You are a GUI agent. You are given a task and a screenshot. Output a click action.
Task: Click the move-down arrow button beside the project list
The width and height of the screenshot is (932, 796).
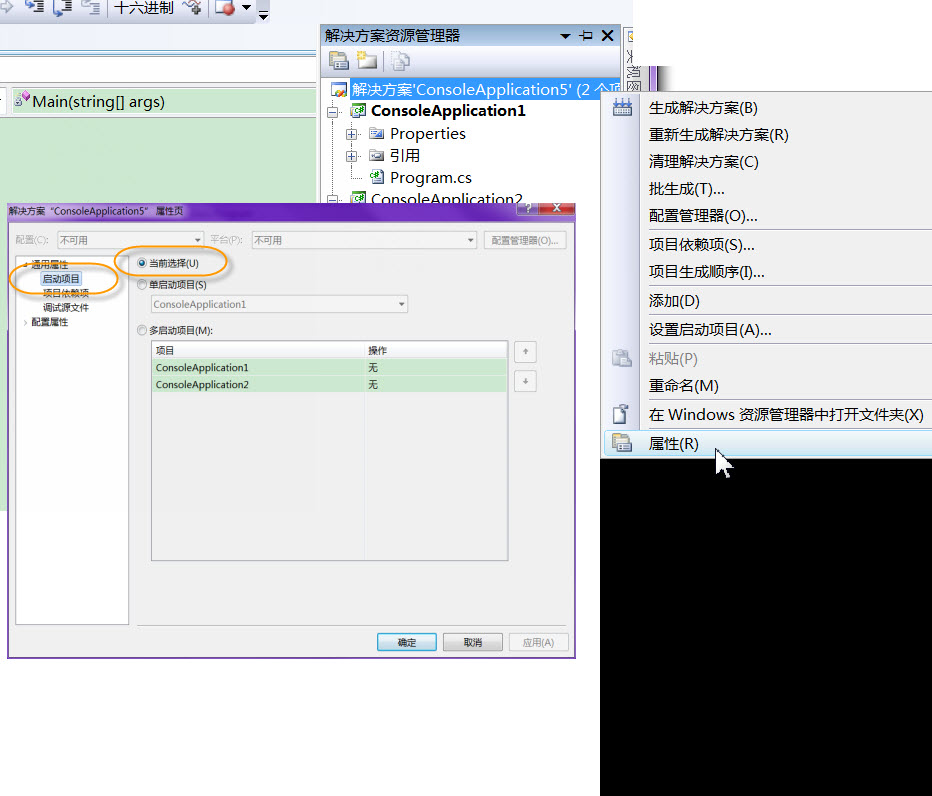click(x=525, y=381)
